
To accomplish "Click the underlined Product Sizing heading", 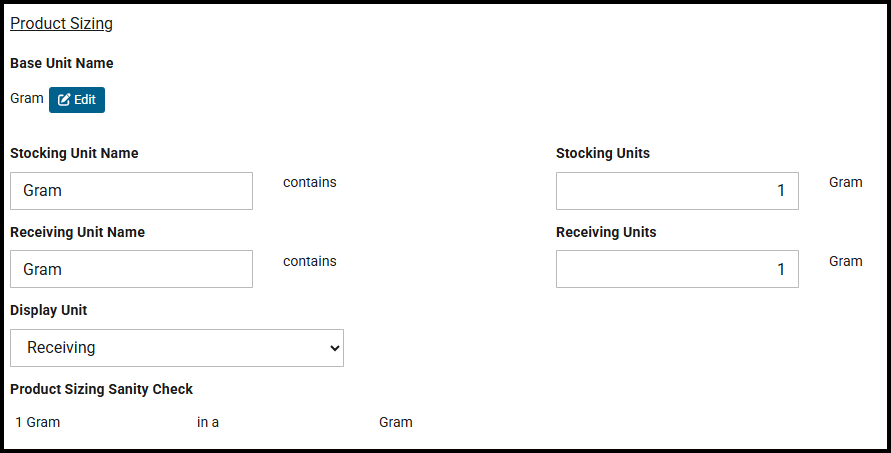I will point(61,23).
